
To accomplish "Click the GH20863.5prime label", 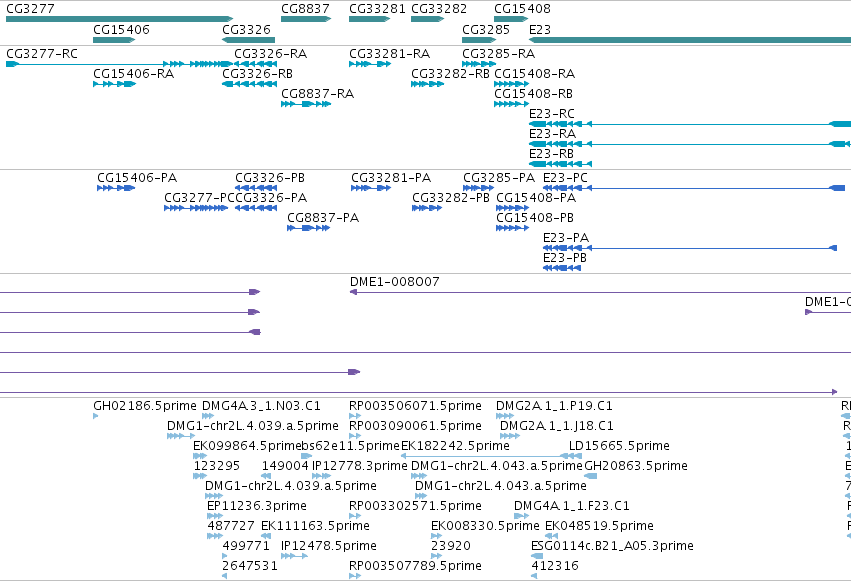I will tap(636, 466).
